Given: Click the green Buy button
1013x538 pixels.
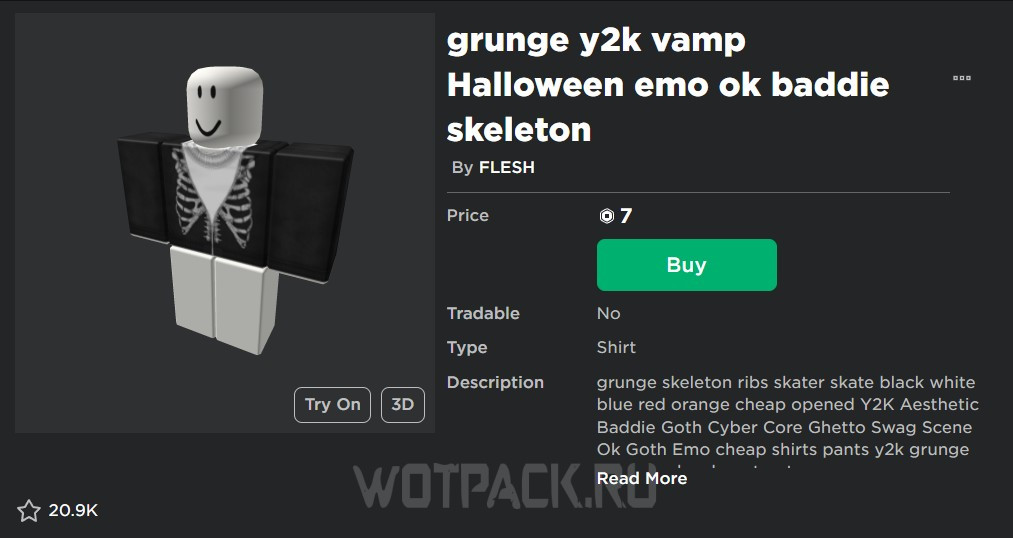Looking at the screenshot, I should pyautogui.click(x=686, y=265).
